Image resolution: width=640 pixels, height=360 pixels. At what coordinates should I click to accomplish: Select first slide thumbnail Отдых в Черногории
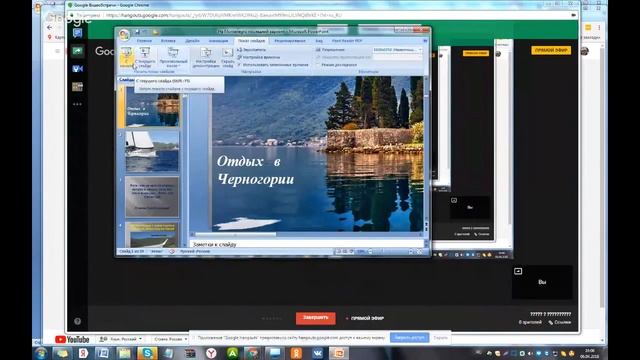tap(152, 107)
